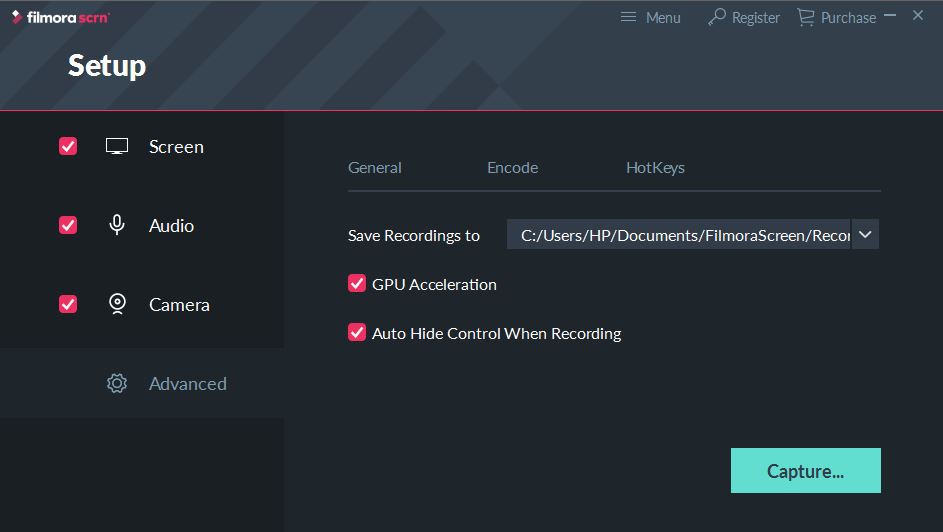Open the HotKeys tab

click(655, 168)
